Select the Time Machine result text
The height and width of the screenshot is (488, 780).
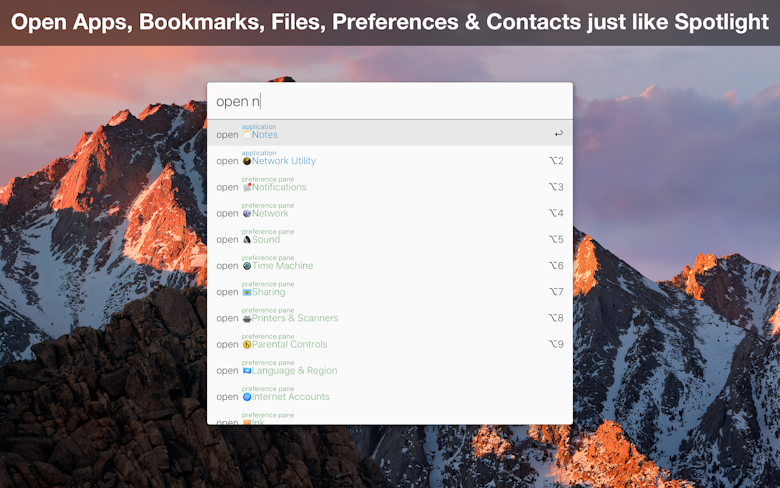click(x=283, y=266)
